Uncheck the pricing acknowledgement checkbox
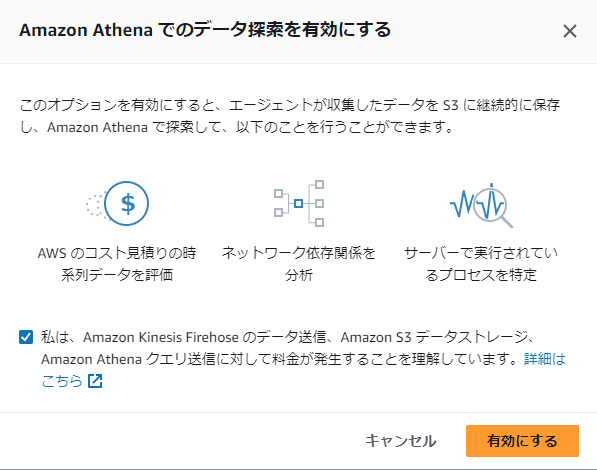Screen dimensions: 597x470 26,337
